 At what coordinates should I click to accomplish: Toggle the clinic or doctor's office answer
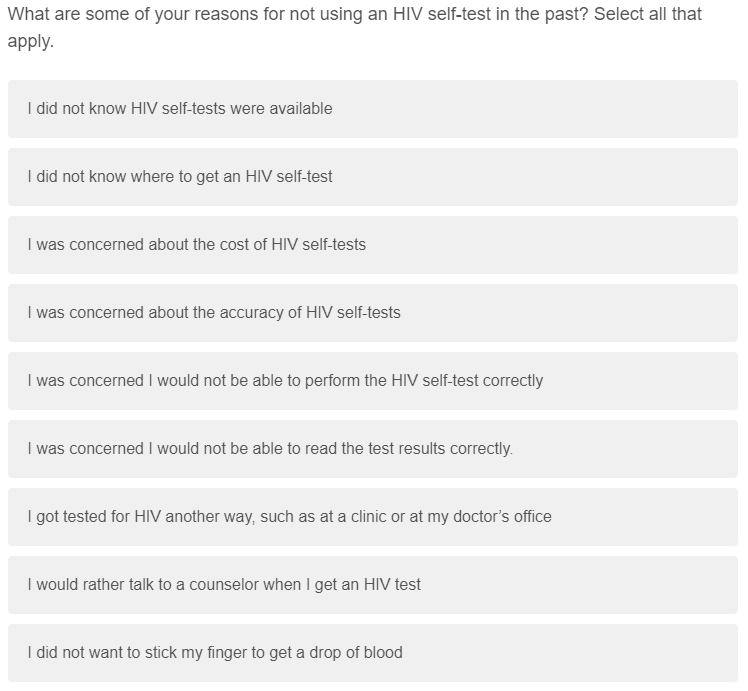372,517
